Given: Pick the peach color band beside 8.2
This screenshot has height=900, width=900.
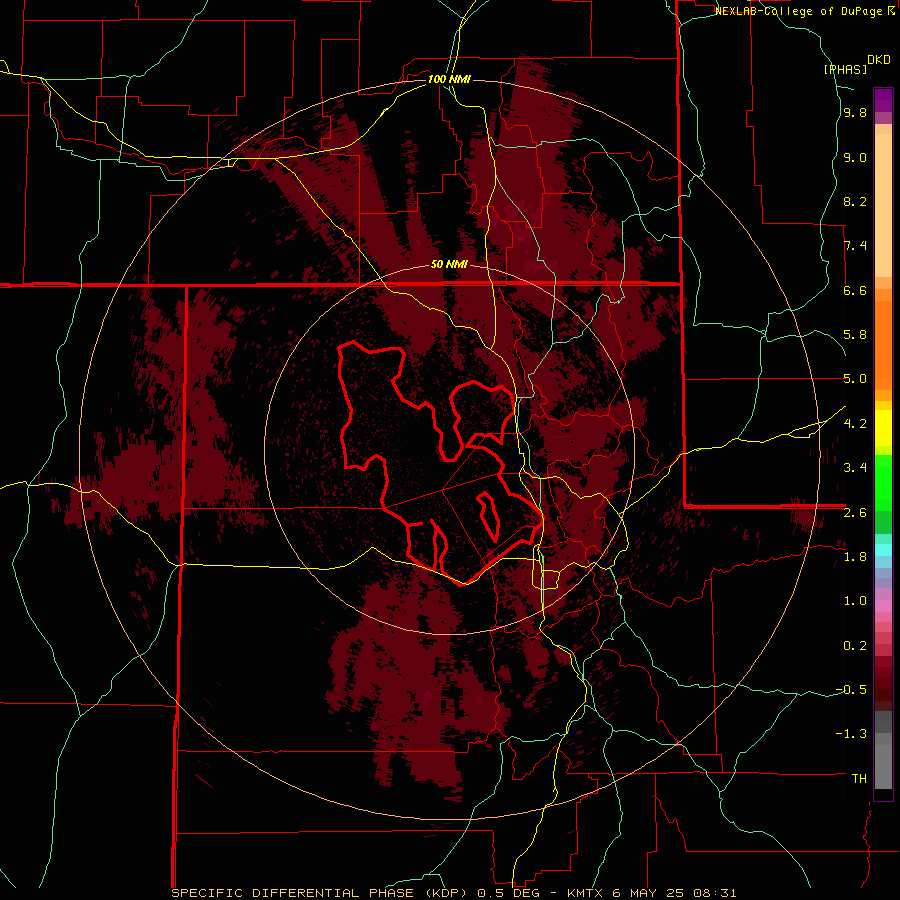Looking at the screenshot, I should [883, 205].
